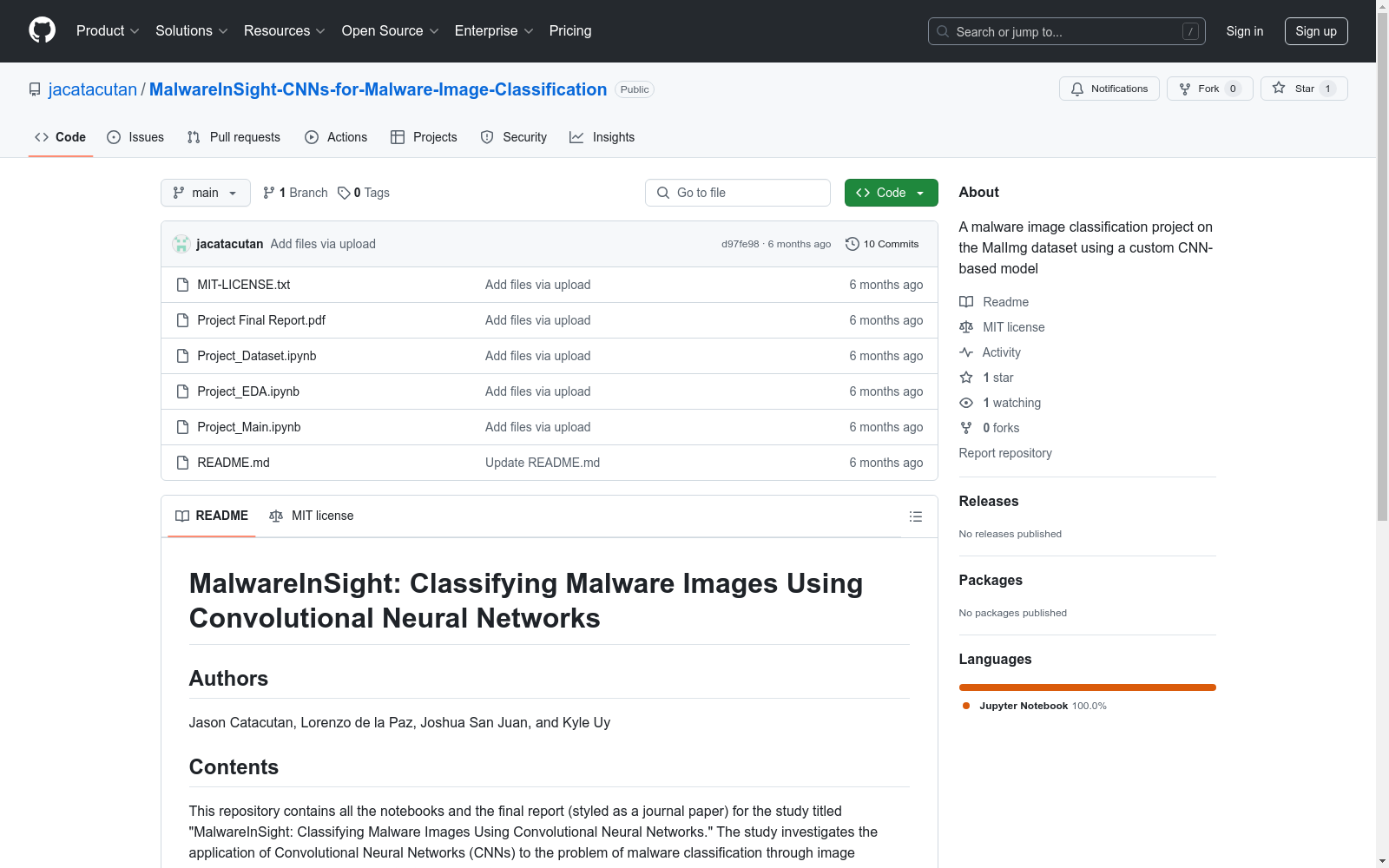Click file icon beside Project_EDA.ipynb
Viewport: 1389px width, 868px height.
click(x=182, y=391)
